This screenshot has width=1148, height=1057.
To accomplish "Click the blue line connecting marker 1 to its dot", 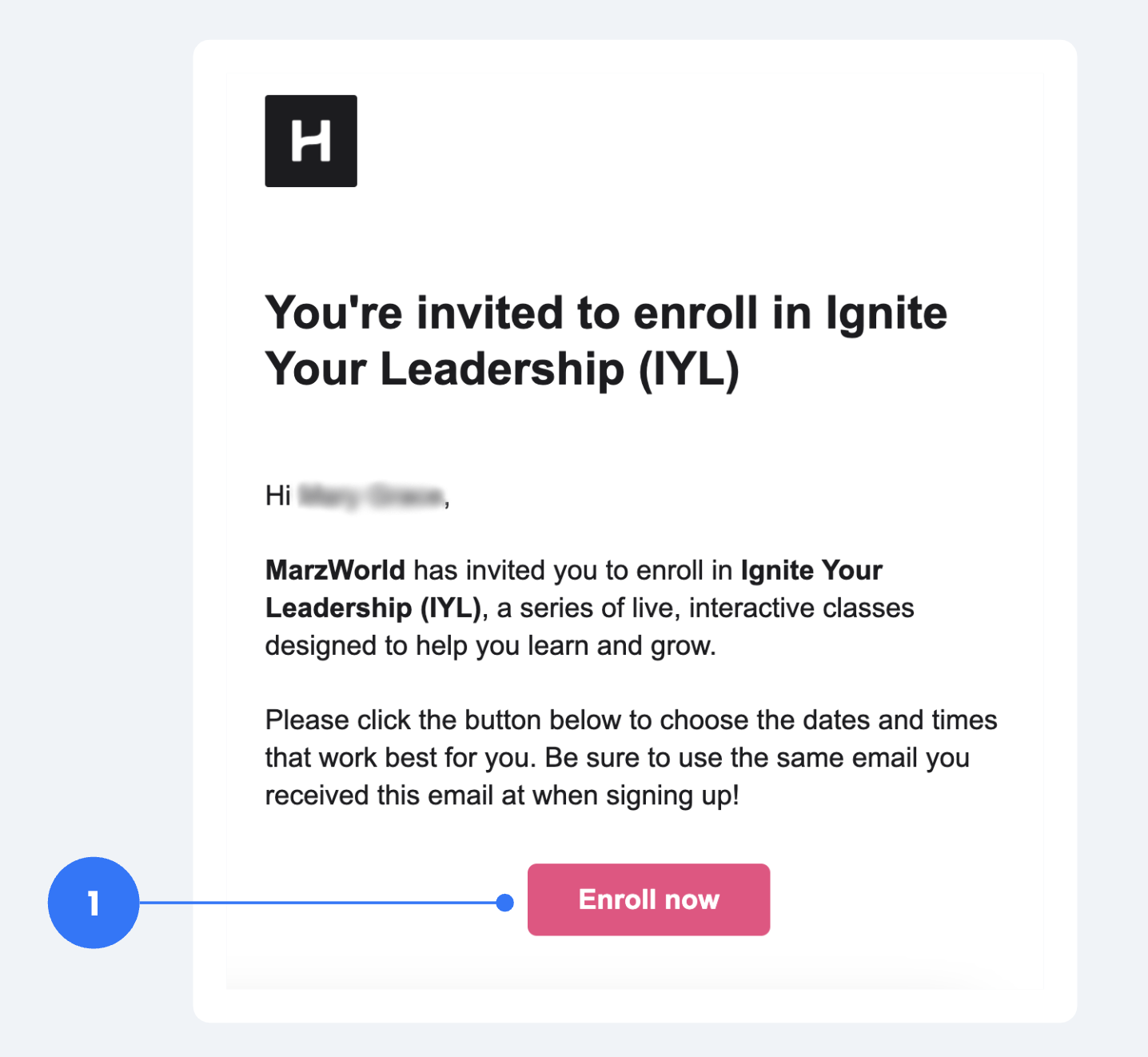I will (317, 903).
